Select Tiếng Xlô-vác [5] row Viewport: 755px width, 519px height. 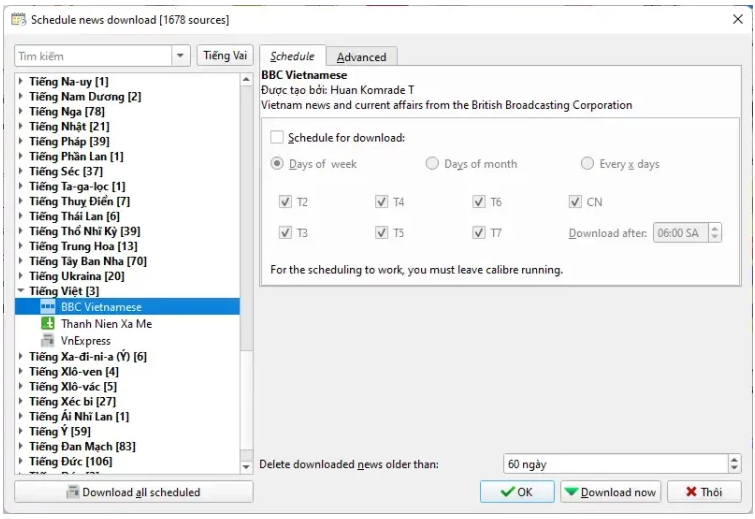coord(127,386)
